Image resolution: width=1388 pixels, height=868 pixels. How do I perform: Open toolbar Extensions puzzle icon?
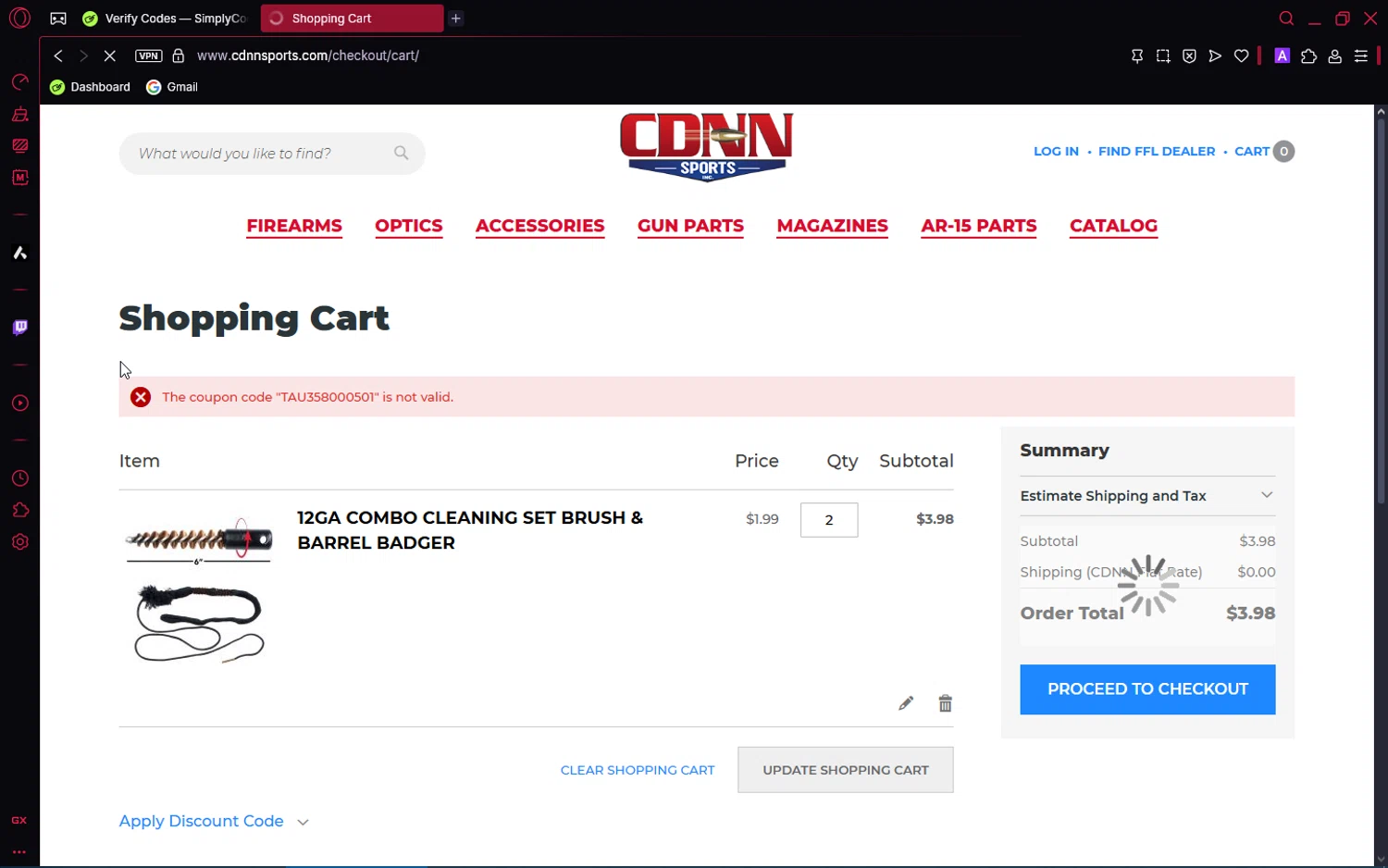[1308, 56]
